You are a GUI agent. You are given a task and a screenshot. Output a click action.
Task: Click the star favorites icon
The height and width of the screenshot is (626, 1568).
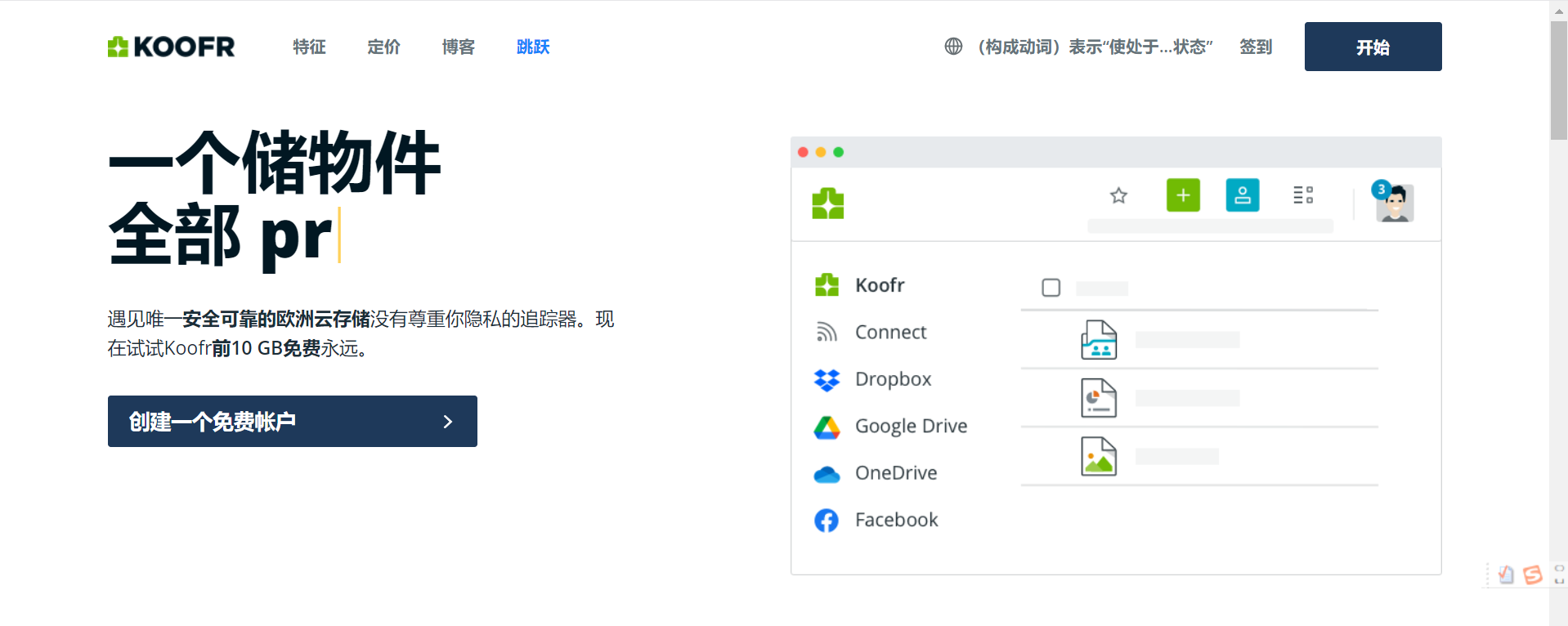[x=1118, y=195]
